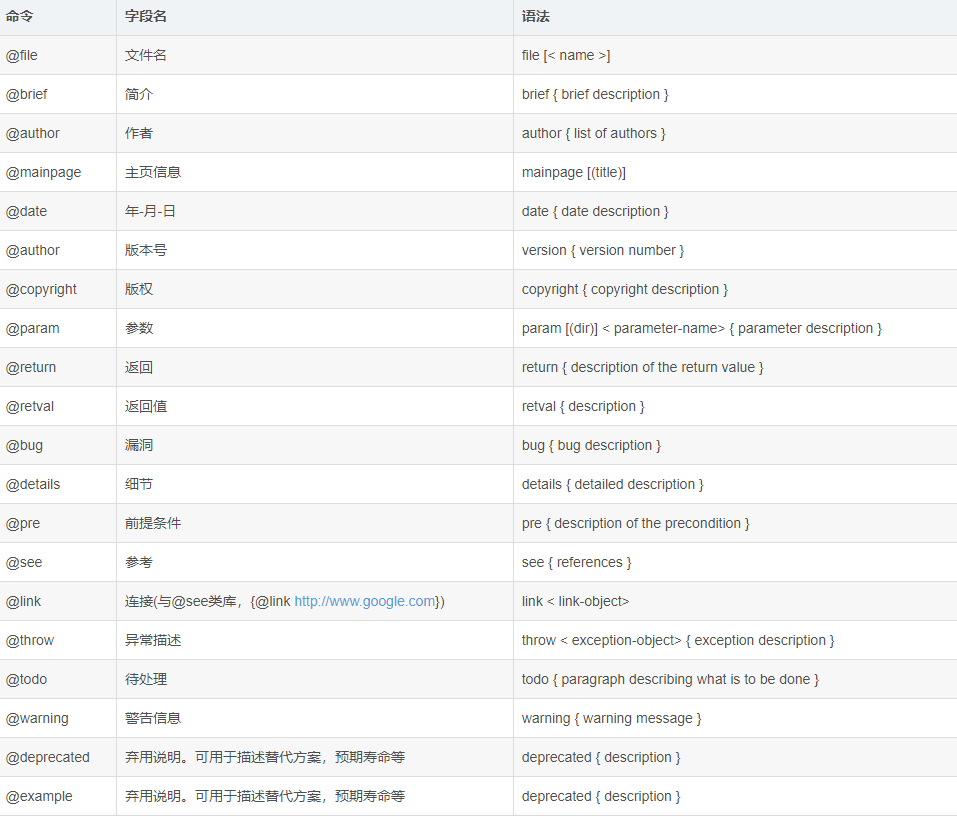The height and width of the screenshot is (816, 957).
Task: Click the @retval command cell
Action: point(28,406)
